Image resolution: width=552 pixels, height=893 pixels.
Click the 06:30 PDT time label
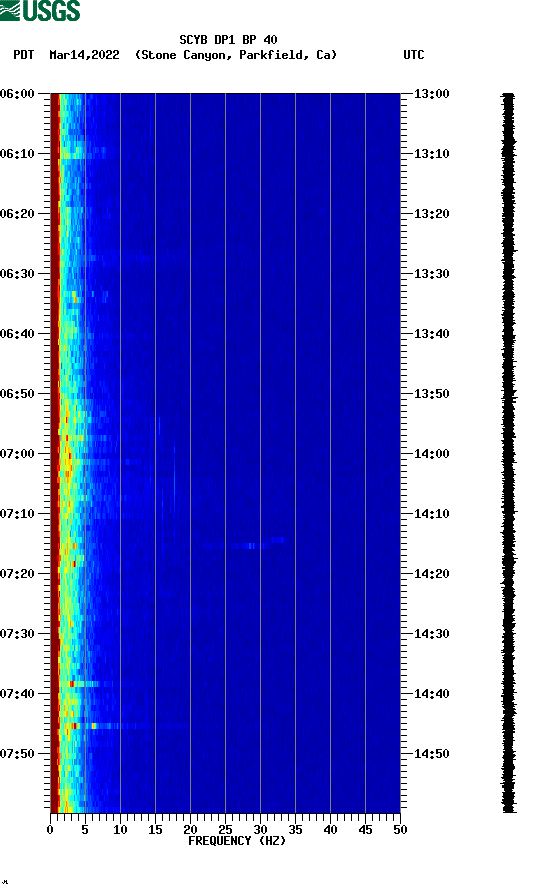(18, 273)
